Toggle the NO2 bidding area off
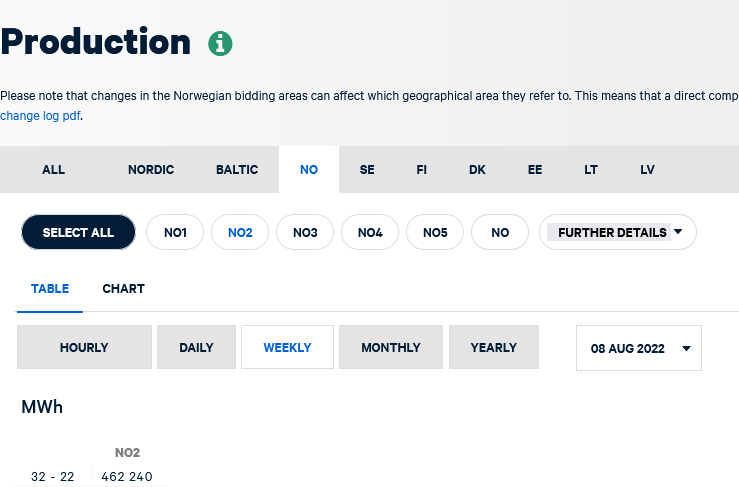 coord(240,232)
